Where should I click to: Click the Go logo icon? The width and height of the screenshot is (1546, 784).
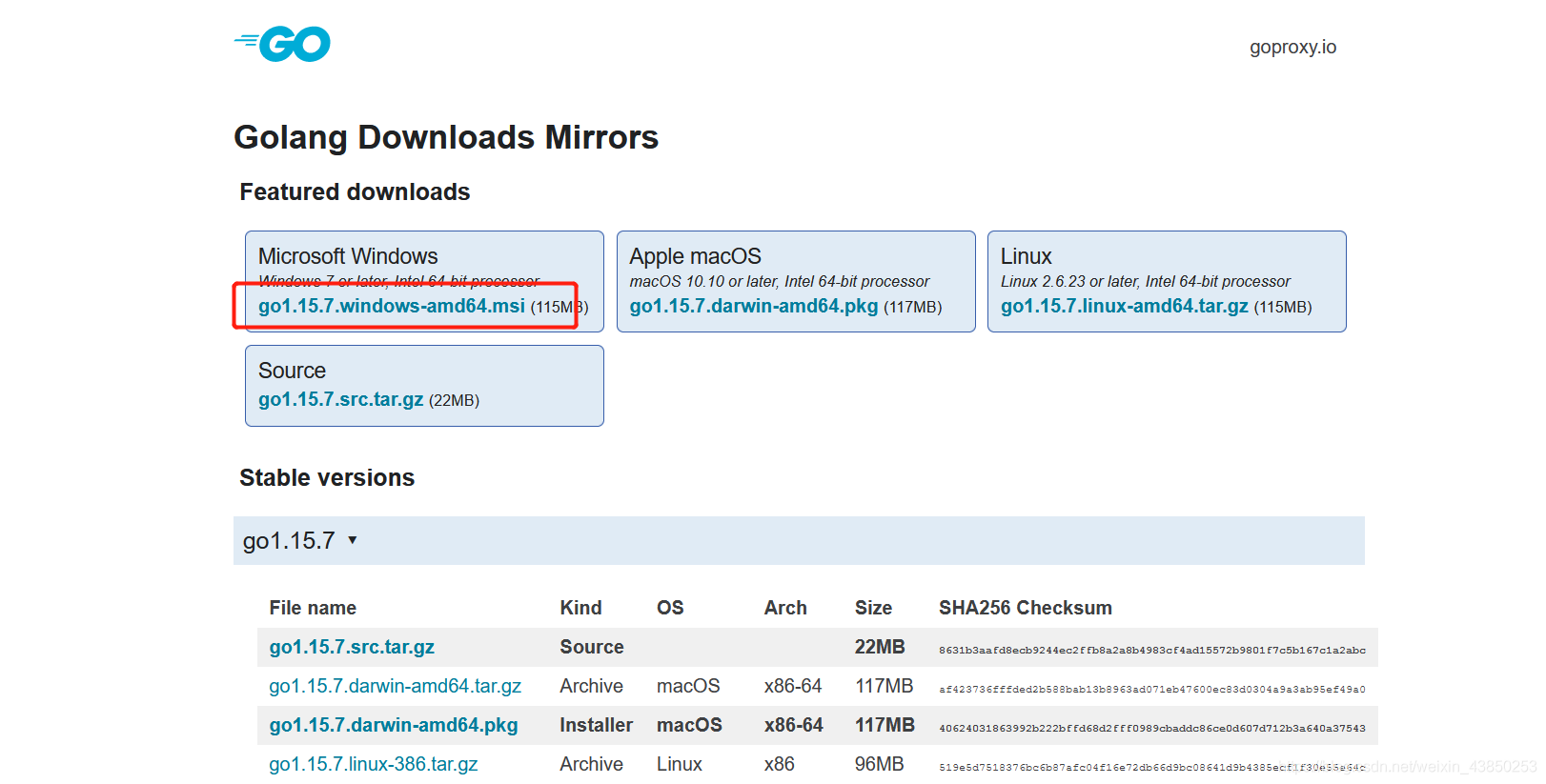(x=282, y=44)
